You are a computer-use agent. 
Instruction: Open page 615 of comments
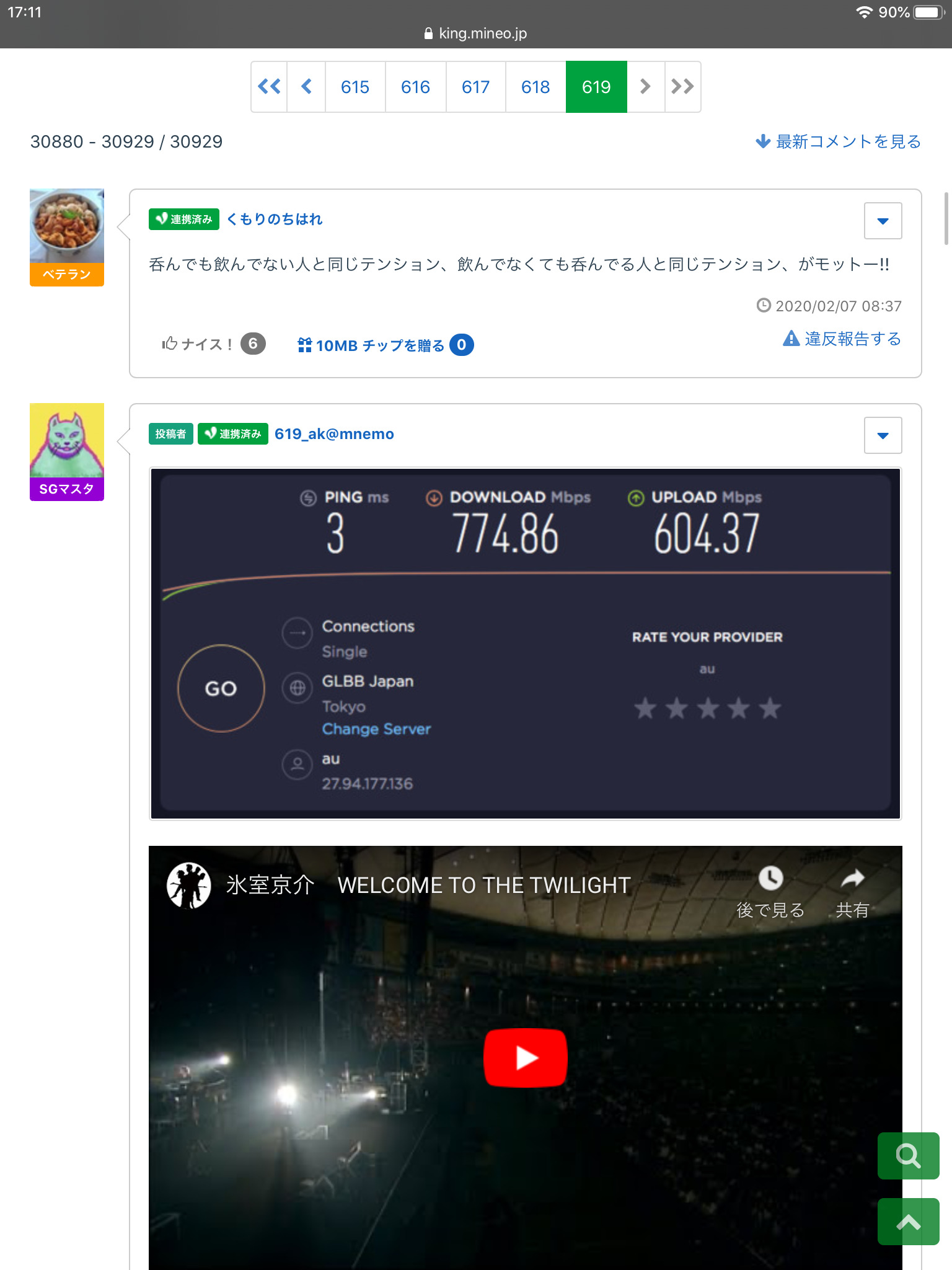tap(355, 87)
